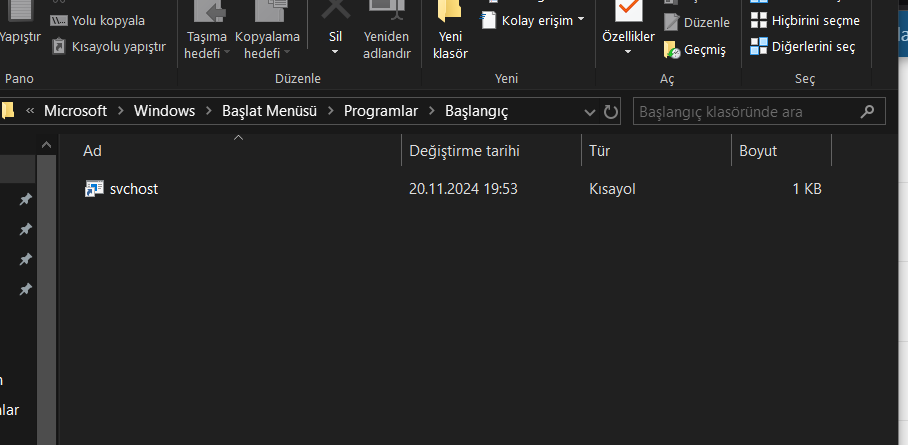Click the Yolu kopyala ribbon command

[97, 21]
